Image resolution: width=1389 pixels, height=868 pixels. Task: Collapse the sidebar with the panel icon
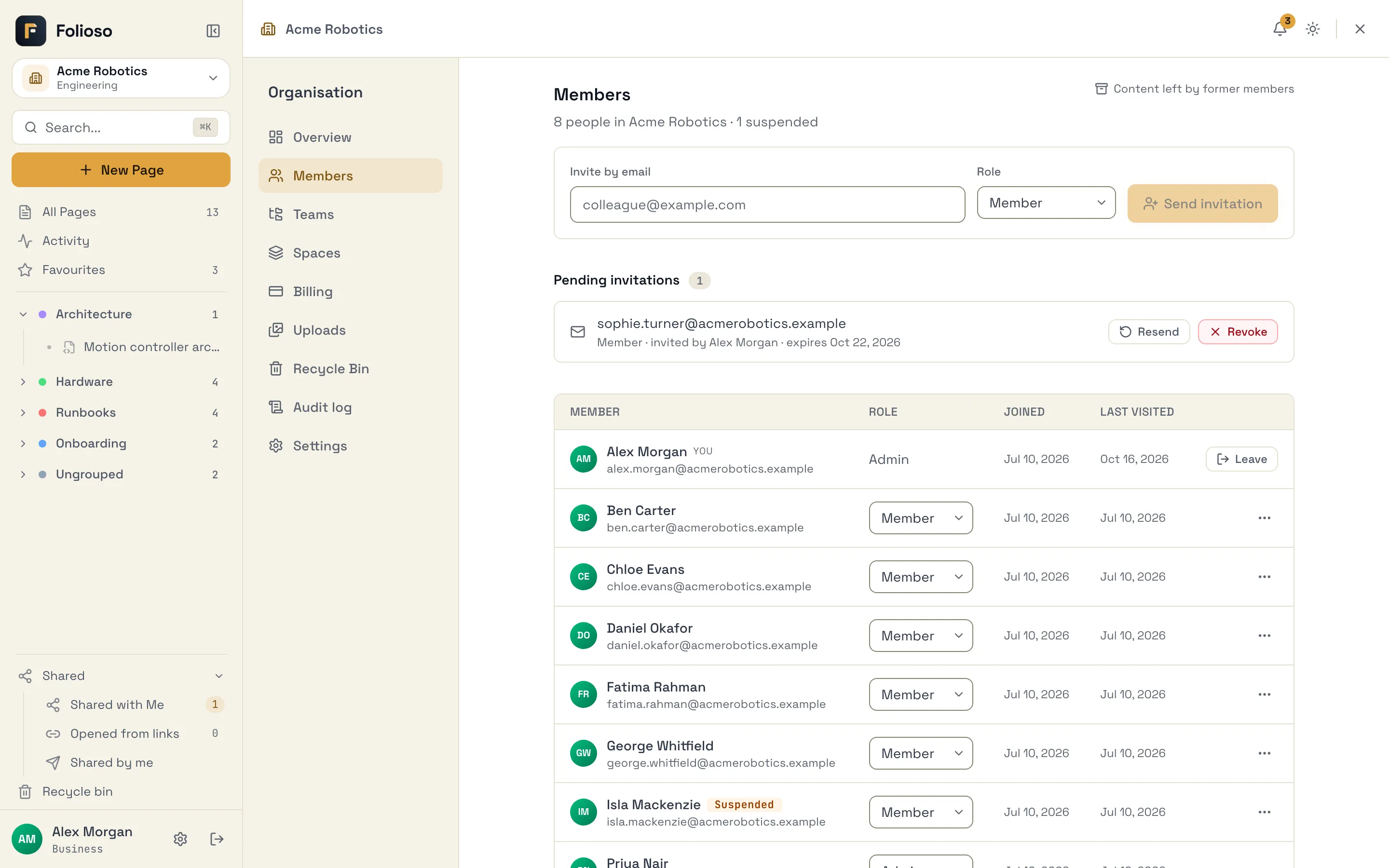(x=213, y=30)
